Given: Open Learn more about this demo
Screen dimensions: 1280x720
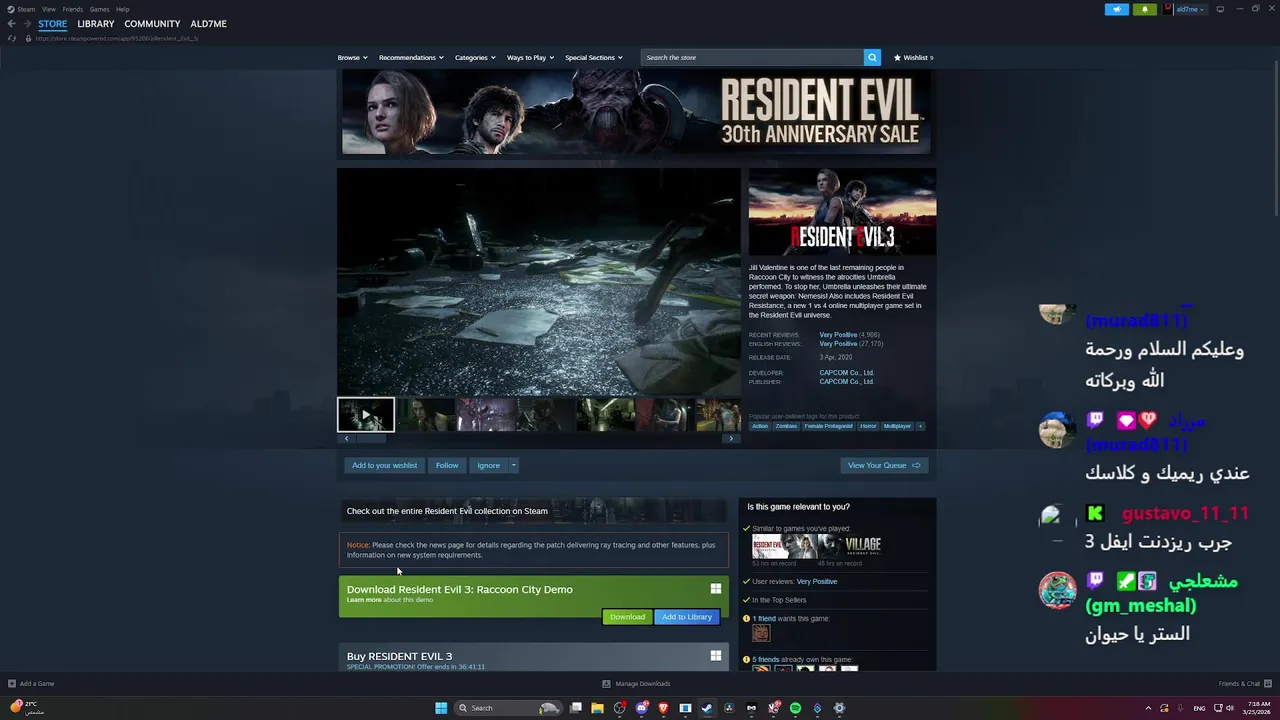Looking at the screenshot, I should click(x=364, y=600).
